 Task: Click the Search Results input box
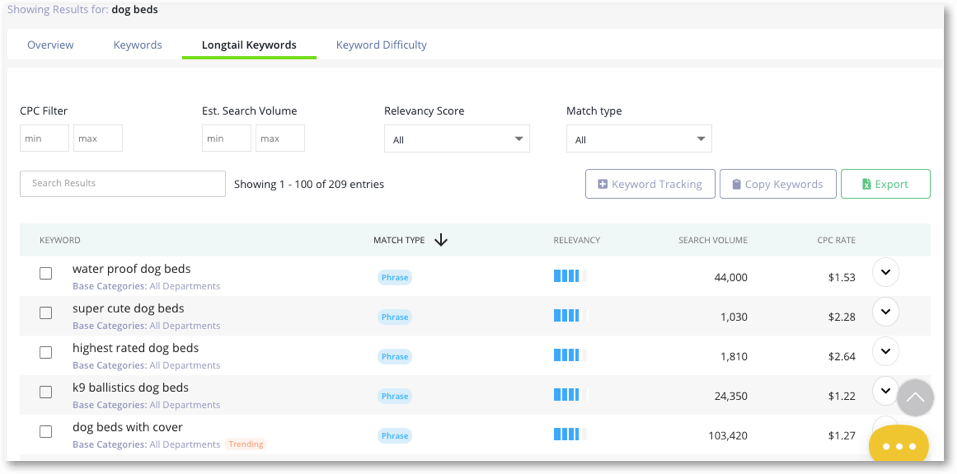pyautogui.click(x=123, y=184)
